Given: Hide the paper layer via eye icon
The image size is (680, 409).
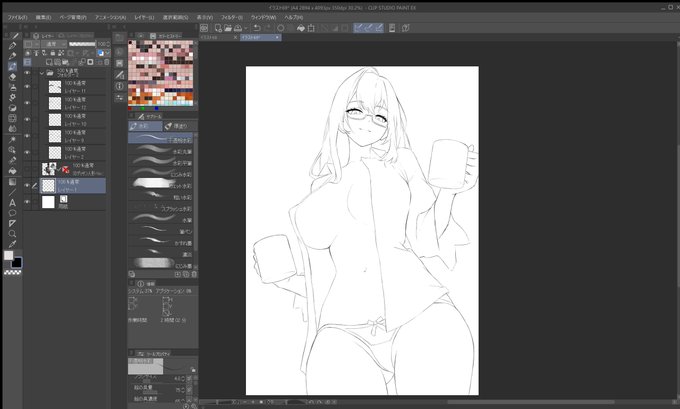Looking at the screenshot, I should tap(27, 202).
